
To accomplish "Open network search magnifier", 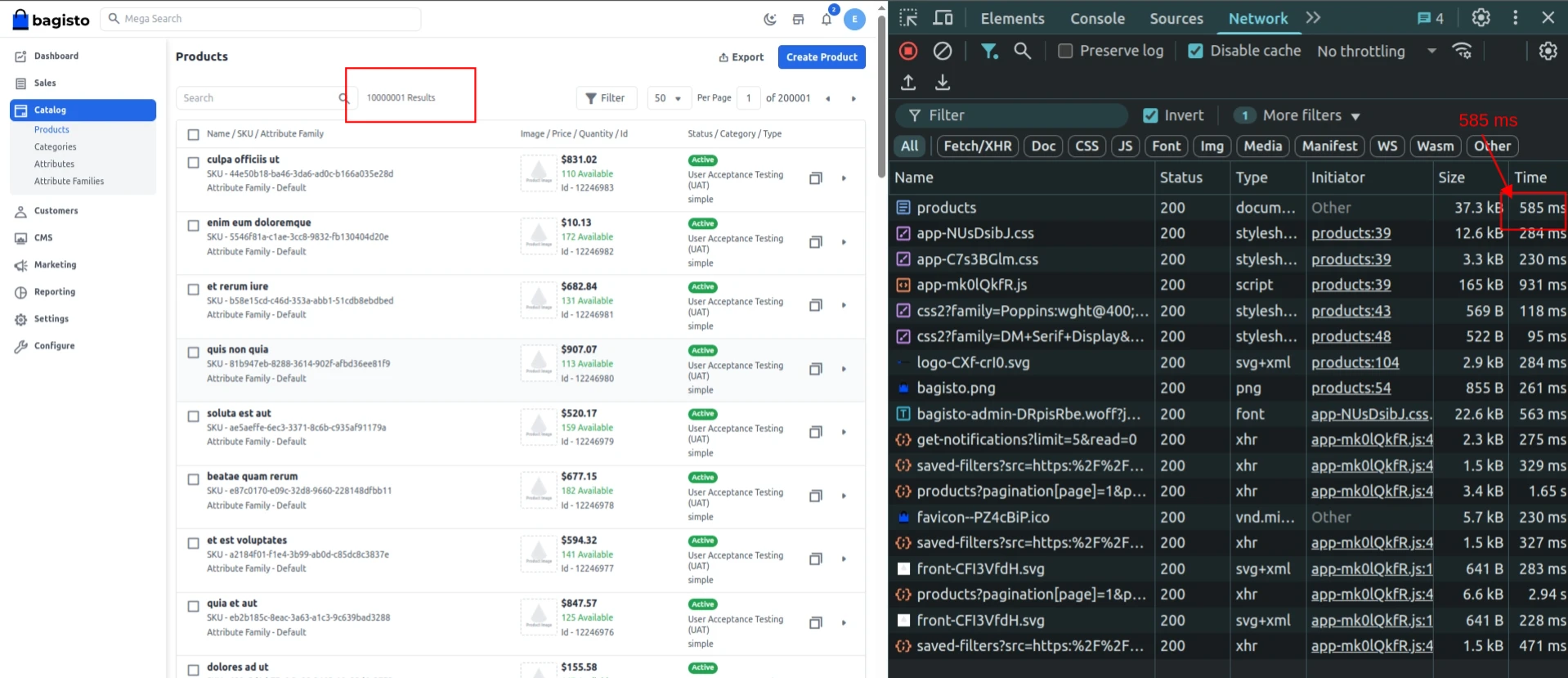I will pyautogui.click(x=1022, y=51).
